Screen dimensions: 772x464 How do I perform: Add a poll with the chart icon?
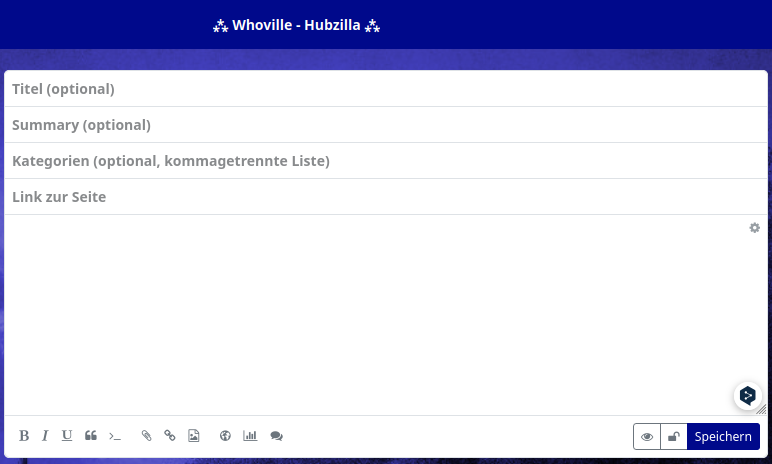point(250,436)
